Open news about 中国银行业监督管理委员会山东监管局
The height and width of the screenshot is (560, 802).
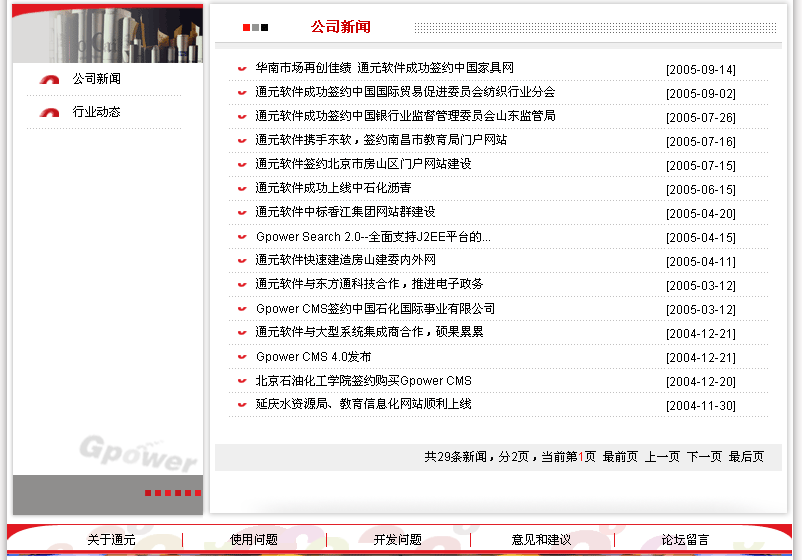click(x=405, y=116)
